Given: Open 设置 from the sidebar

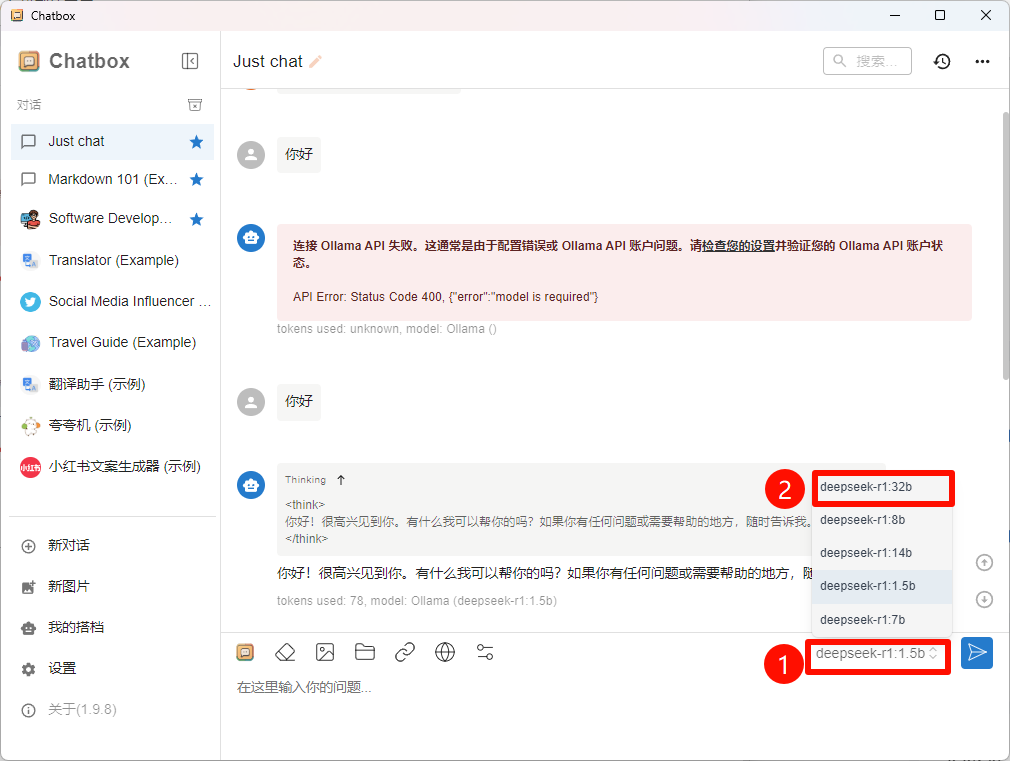Looking at the screenshot, I should click(x=60, y=668).
